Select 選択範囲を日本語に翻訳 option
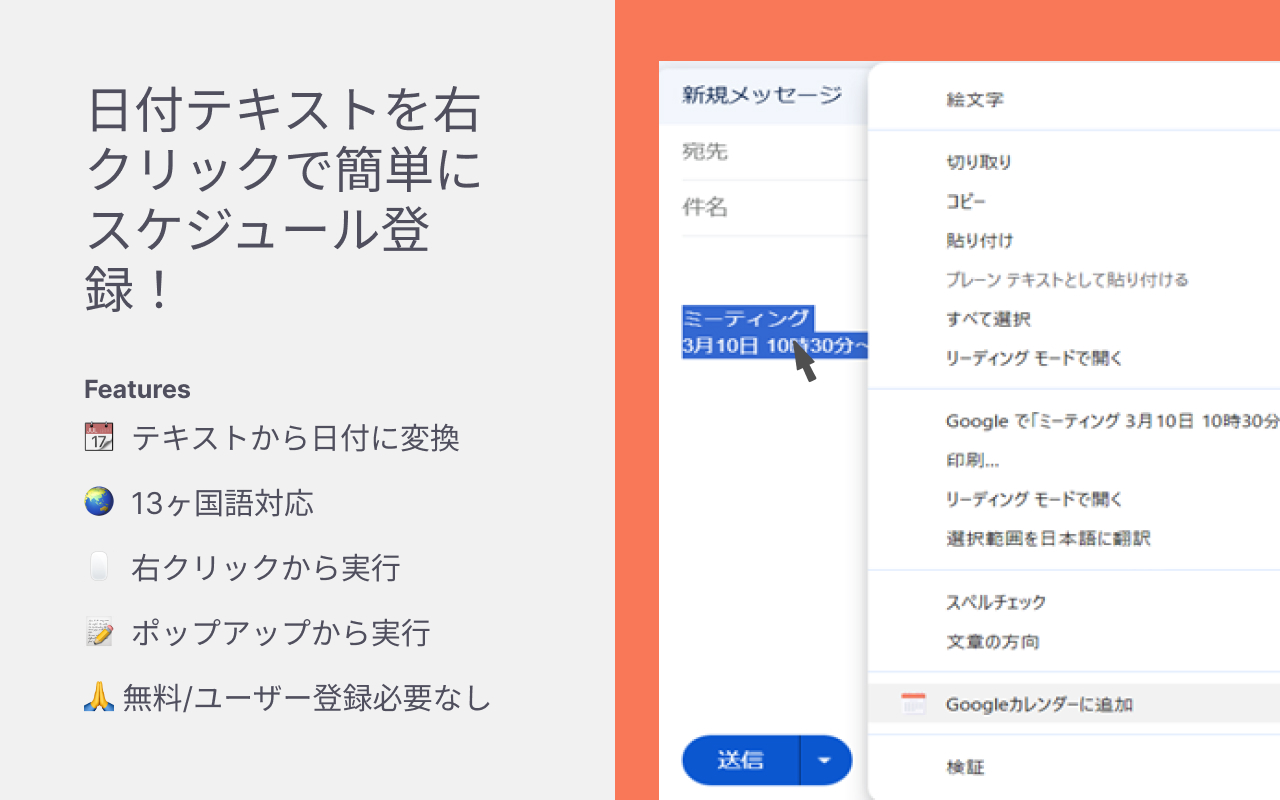 point(1047,538)
